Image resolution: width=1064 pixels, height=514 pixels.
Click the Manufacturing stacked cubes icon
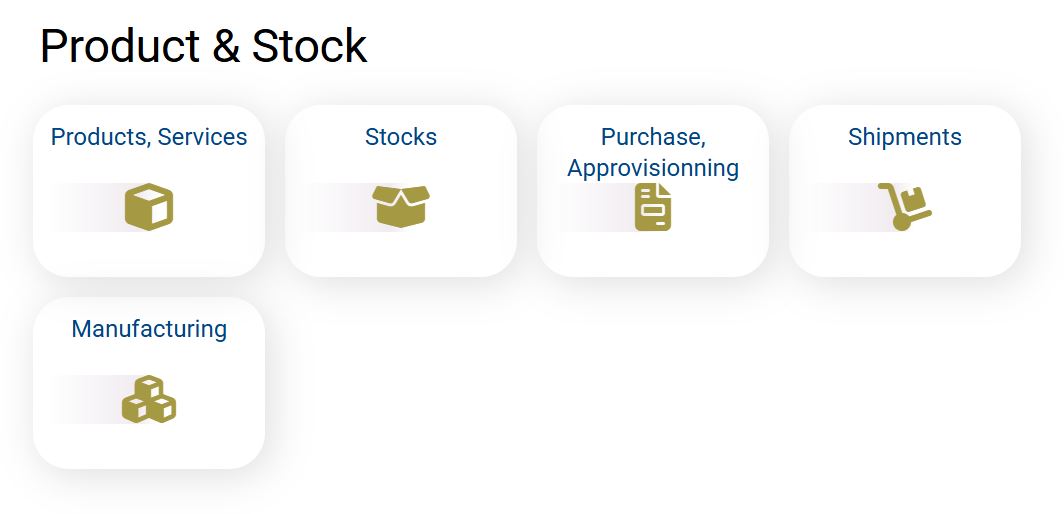point(149,399)
